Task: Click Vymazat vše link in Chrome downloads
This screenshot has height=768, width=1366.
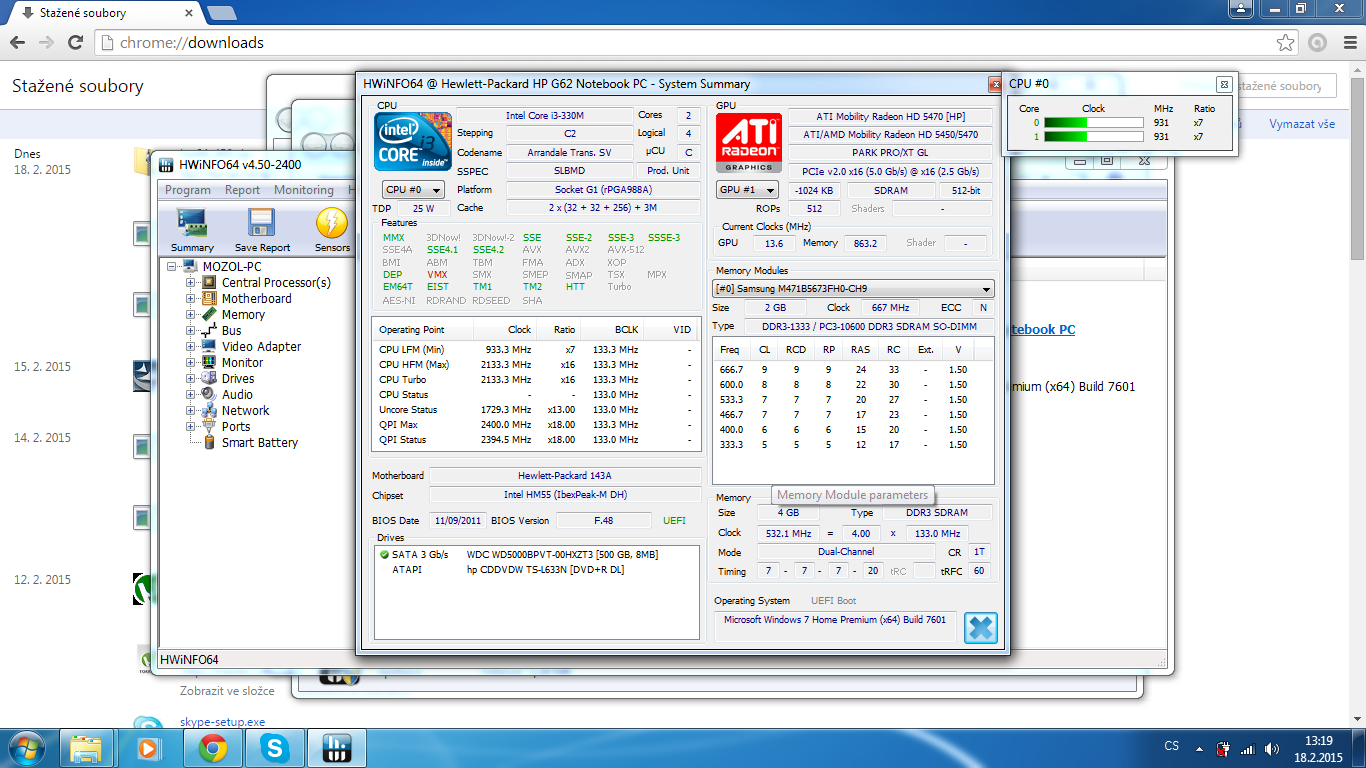Action: [1302, 124]
